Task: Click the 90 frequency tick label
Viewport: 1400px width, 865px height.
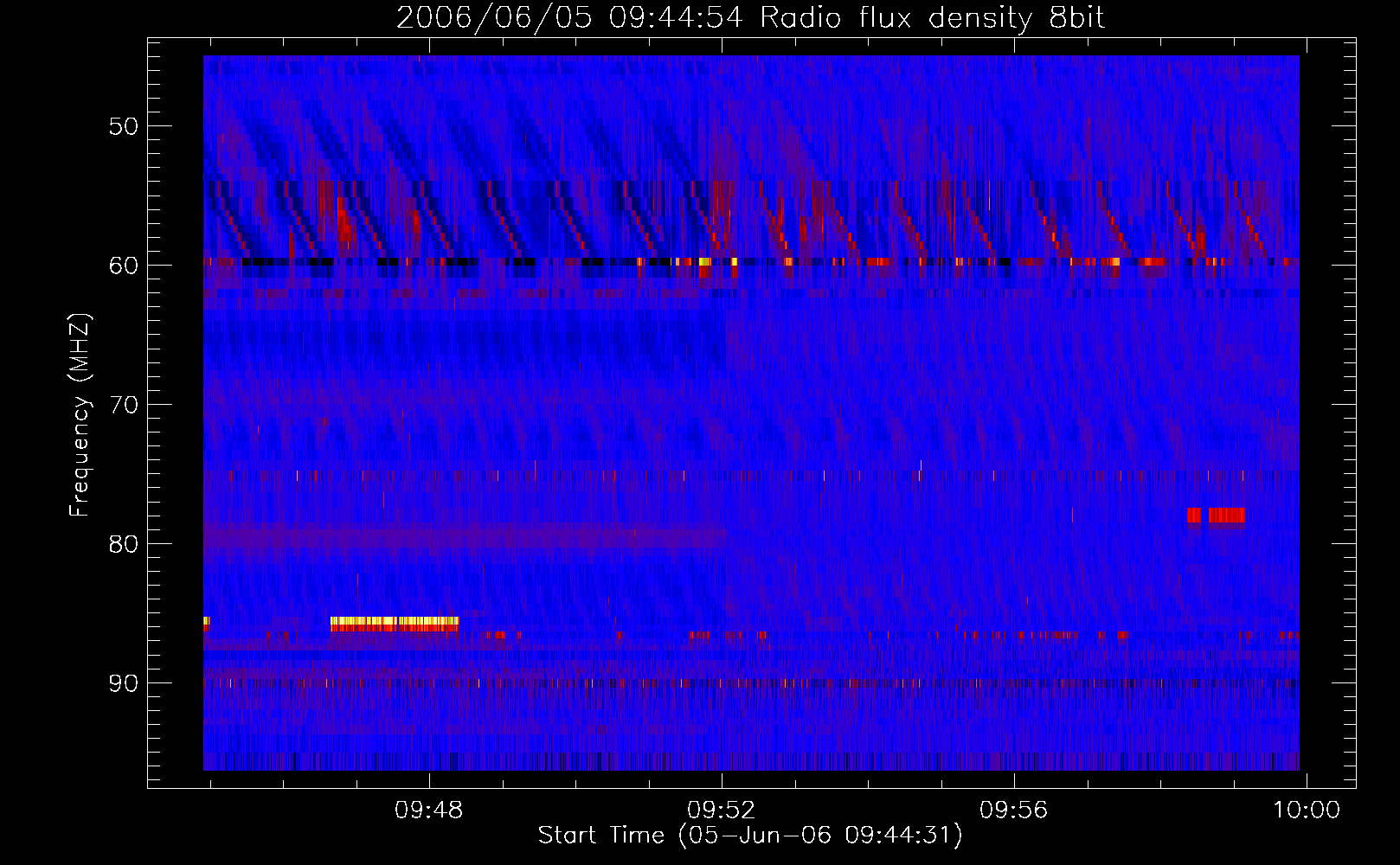Action: [x=124, y=683]
